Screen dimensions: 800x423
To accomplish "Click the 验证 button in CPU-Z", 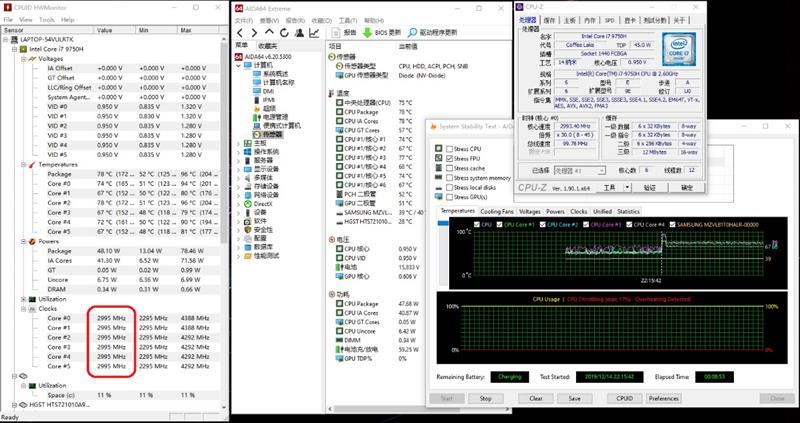I will (649, 188).
